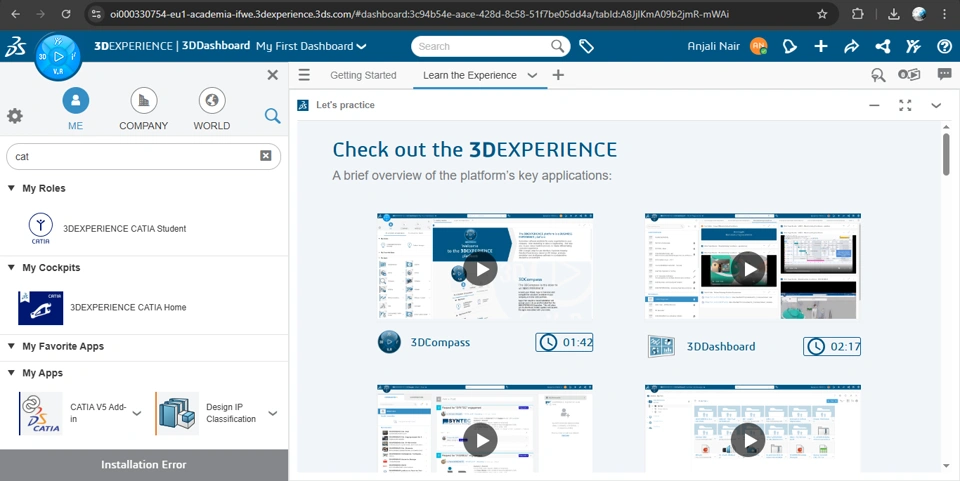The width and height of the screenshot is (960, 481).
Task: Open the collaboration network icon in top bar
Action: click(882, 47)
